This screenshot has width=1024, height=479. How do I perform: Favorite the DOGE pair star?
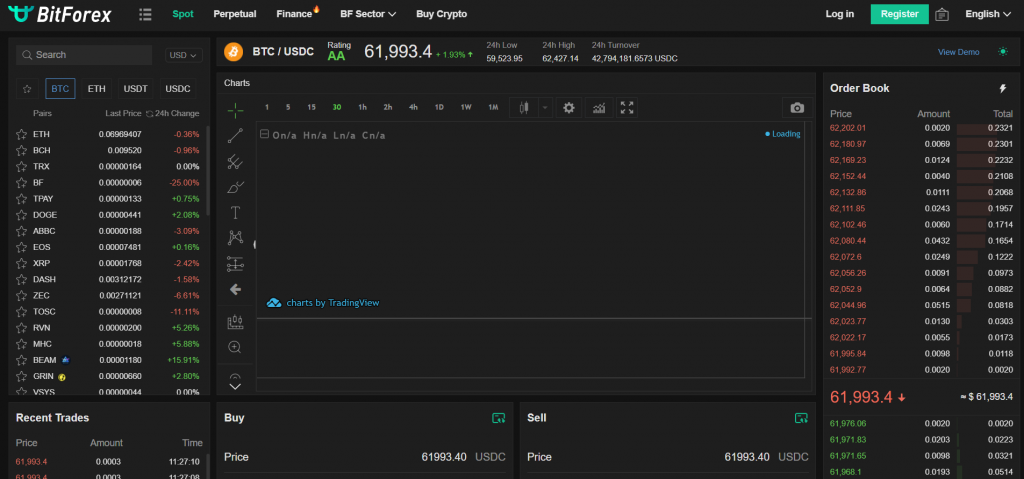coord(21,215)
